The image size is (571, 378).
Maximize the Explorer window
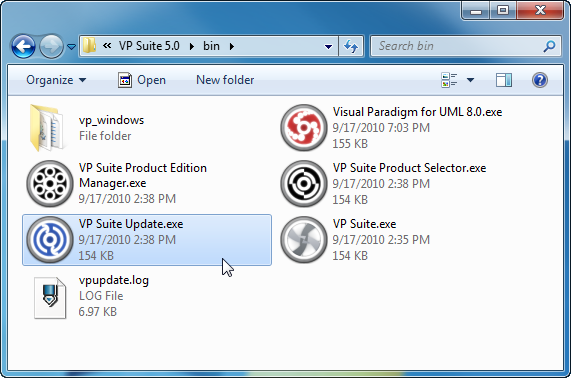[503, 11]
